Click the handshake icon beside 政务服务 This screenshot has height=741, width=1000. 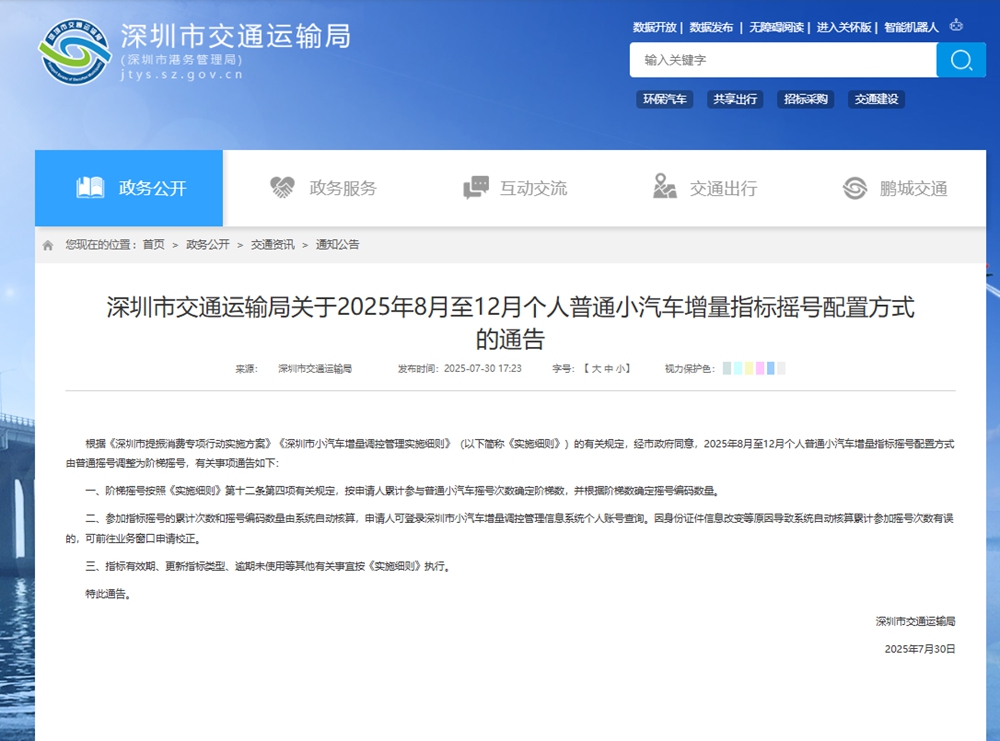tap(283, 188)
